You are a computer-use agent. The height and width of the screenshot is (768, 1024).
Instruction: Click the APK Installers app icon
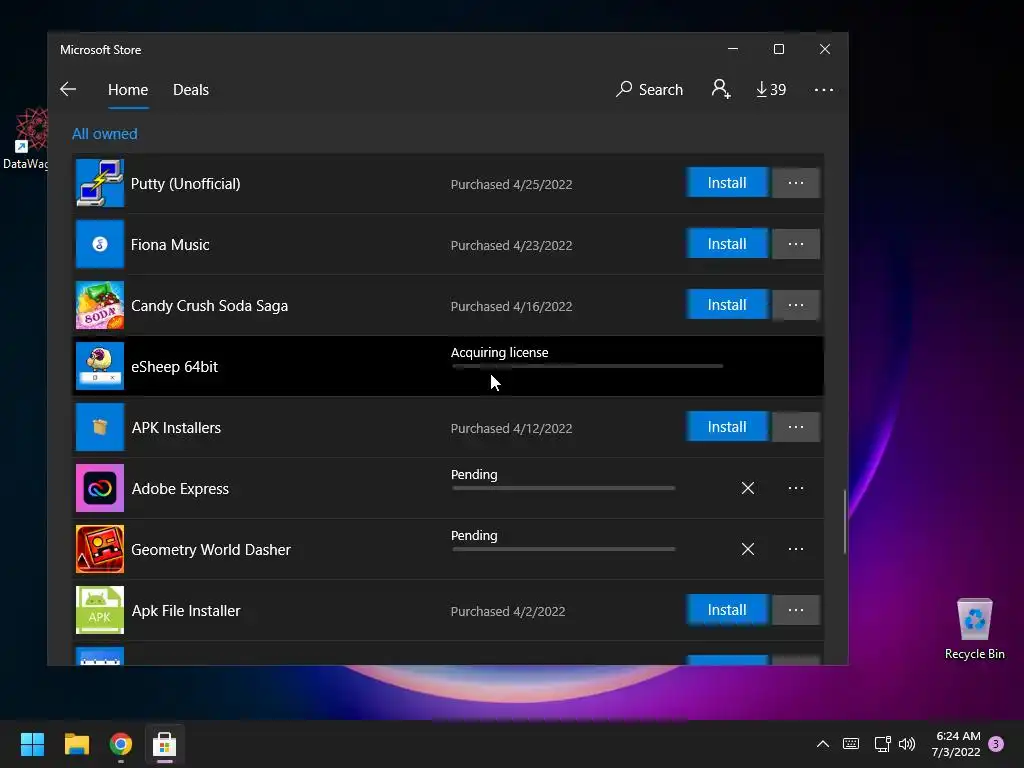(x=100, y=427)
